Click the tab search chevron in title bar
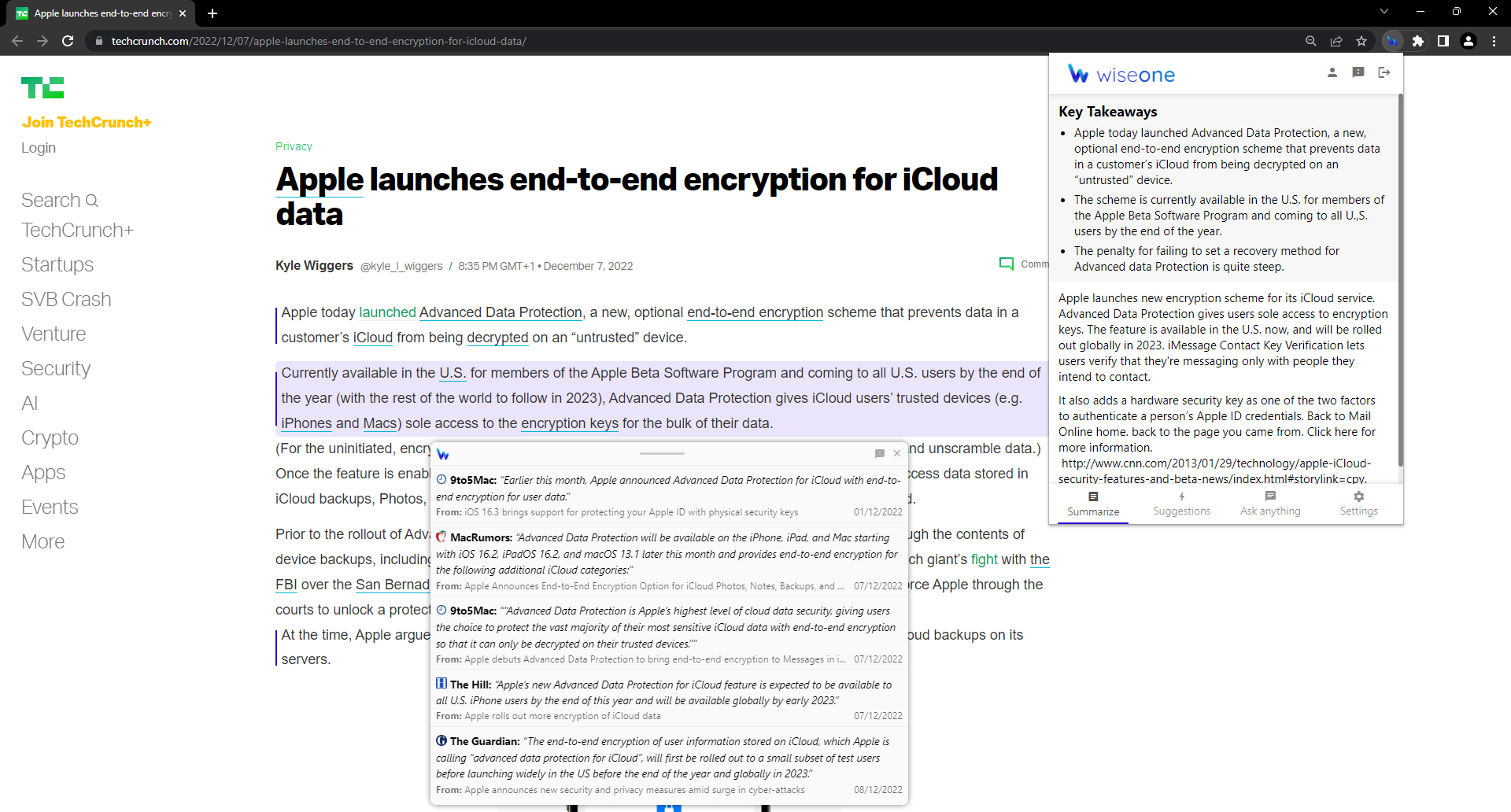This screenshot has height=812, width=1511. point(1384,11)
